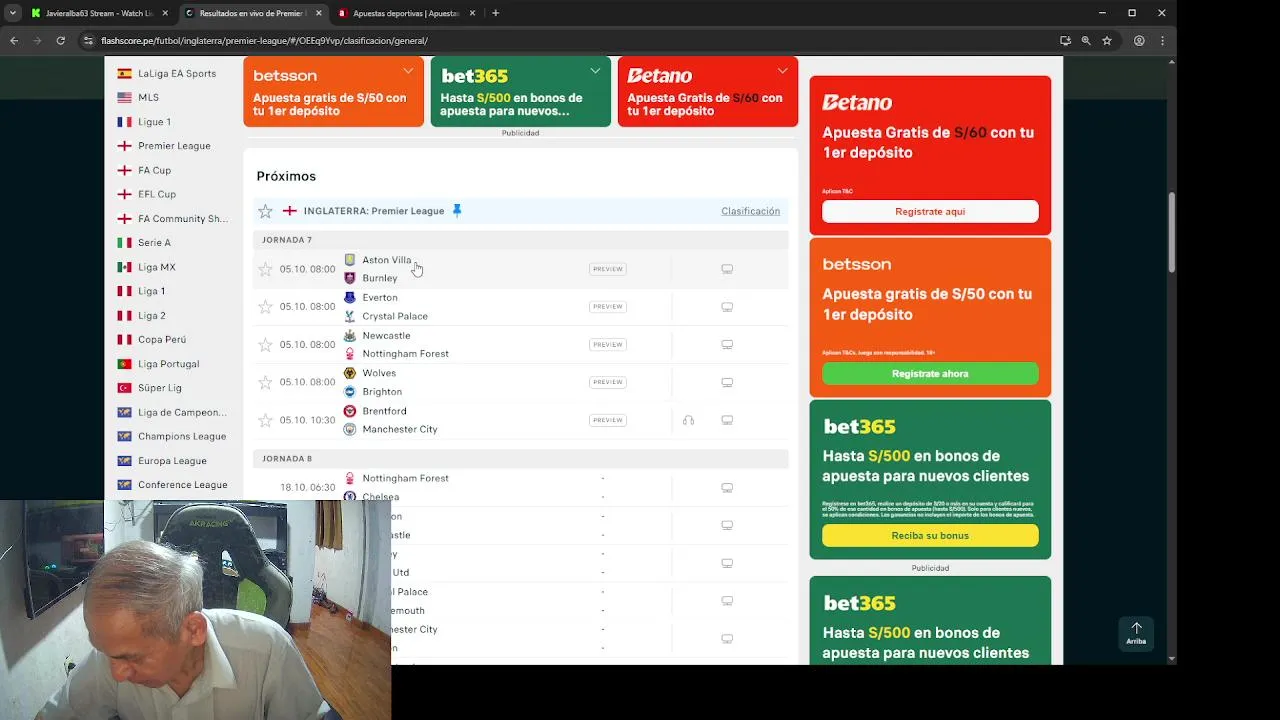
Task: Favorite the Everton vs Crystal Palace match star
Action: click(265, 307)
